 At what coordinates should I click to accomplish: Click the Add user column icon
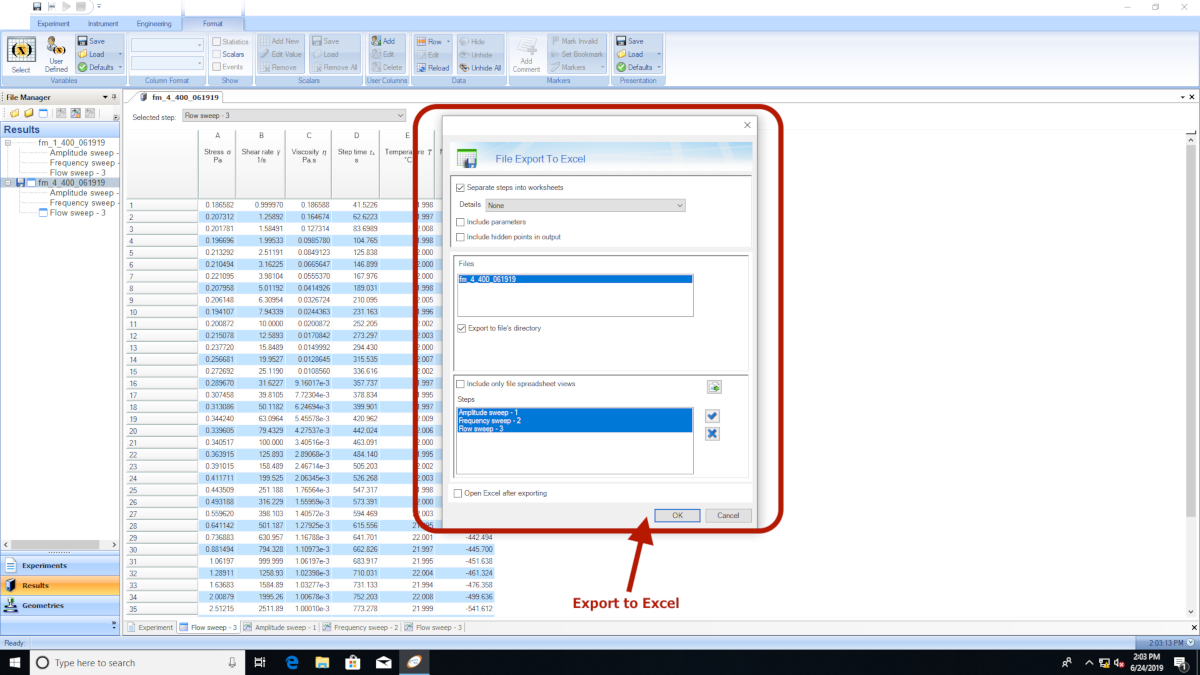pyautogui.click(x=383, y=41)
